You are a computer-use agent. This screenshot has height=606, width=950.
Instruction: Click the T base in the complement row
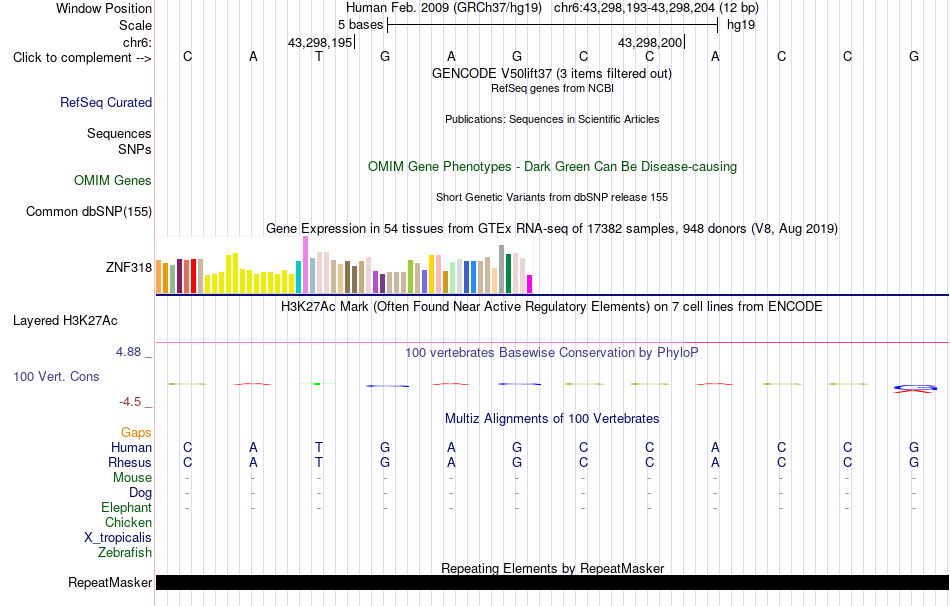pos(319,56)
